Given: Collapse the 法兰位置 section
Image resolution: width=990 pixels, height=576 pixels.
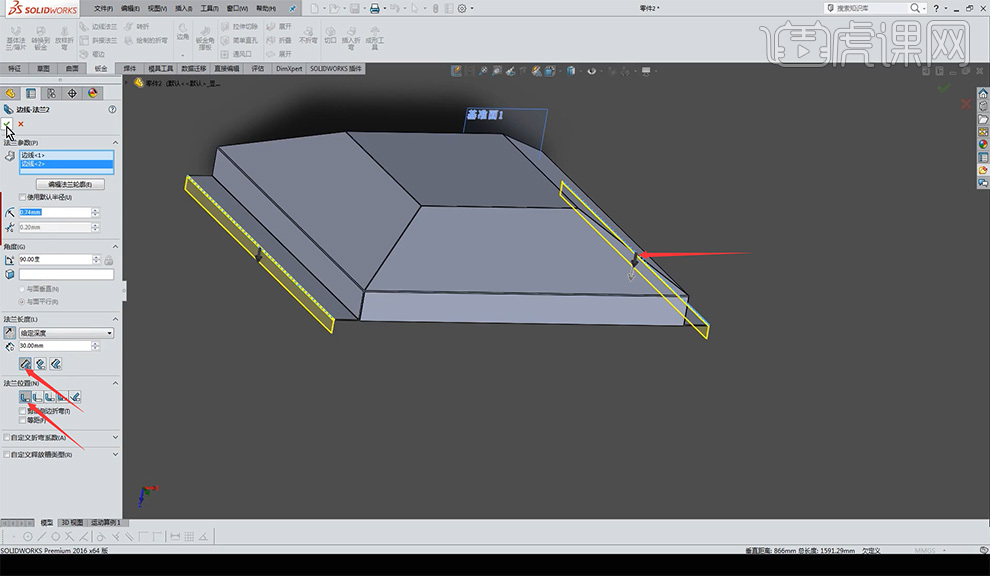Looking at the screenshot, I should click(x=114, y=383).
